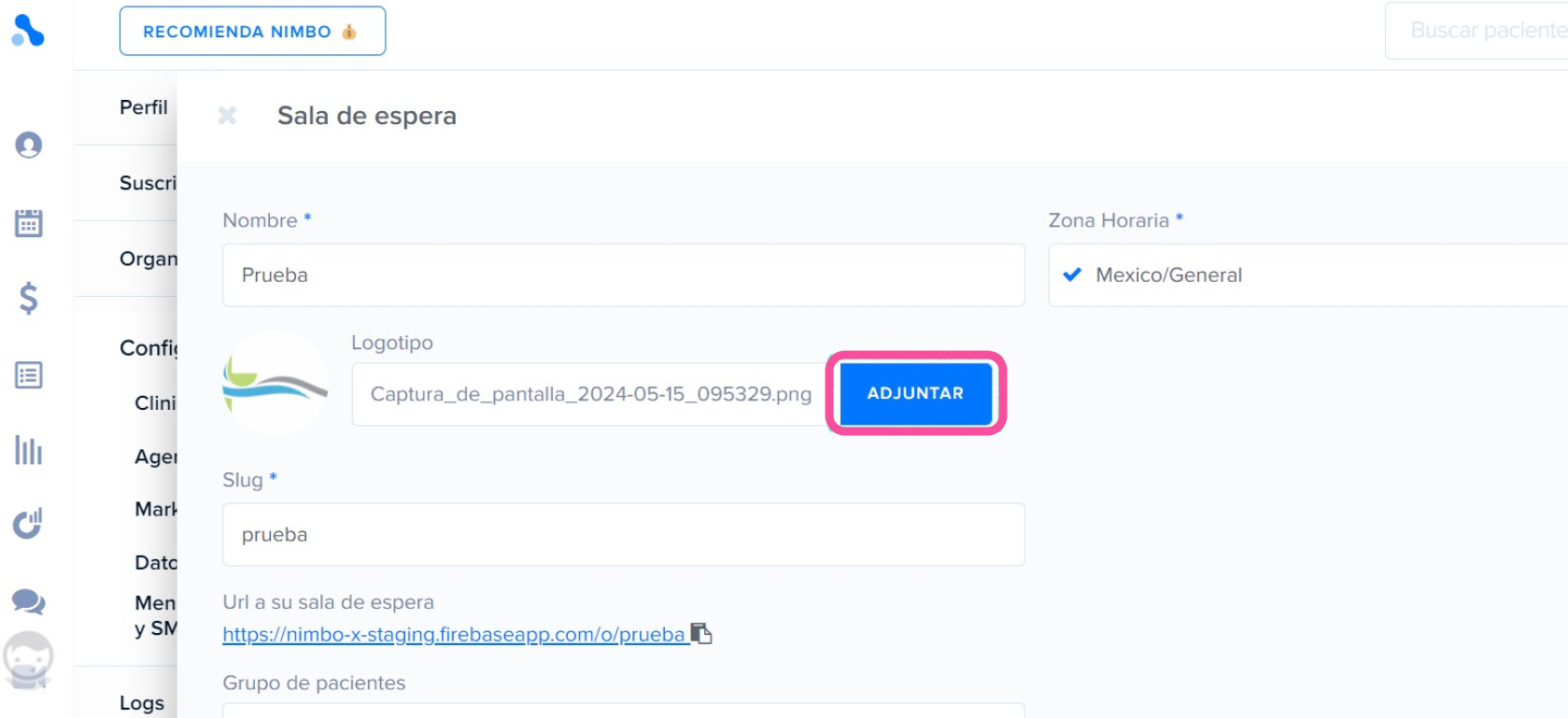
Task: Click the Adjuntar button
Action: pyautogui.click(x=915, y=393)
